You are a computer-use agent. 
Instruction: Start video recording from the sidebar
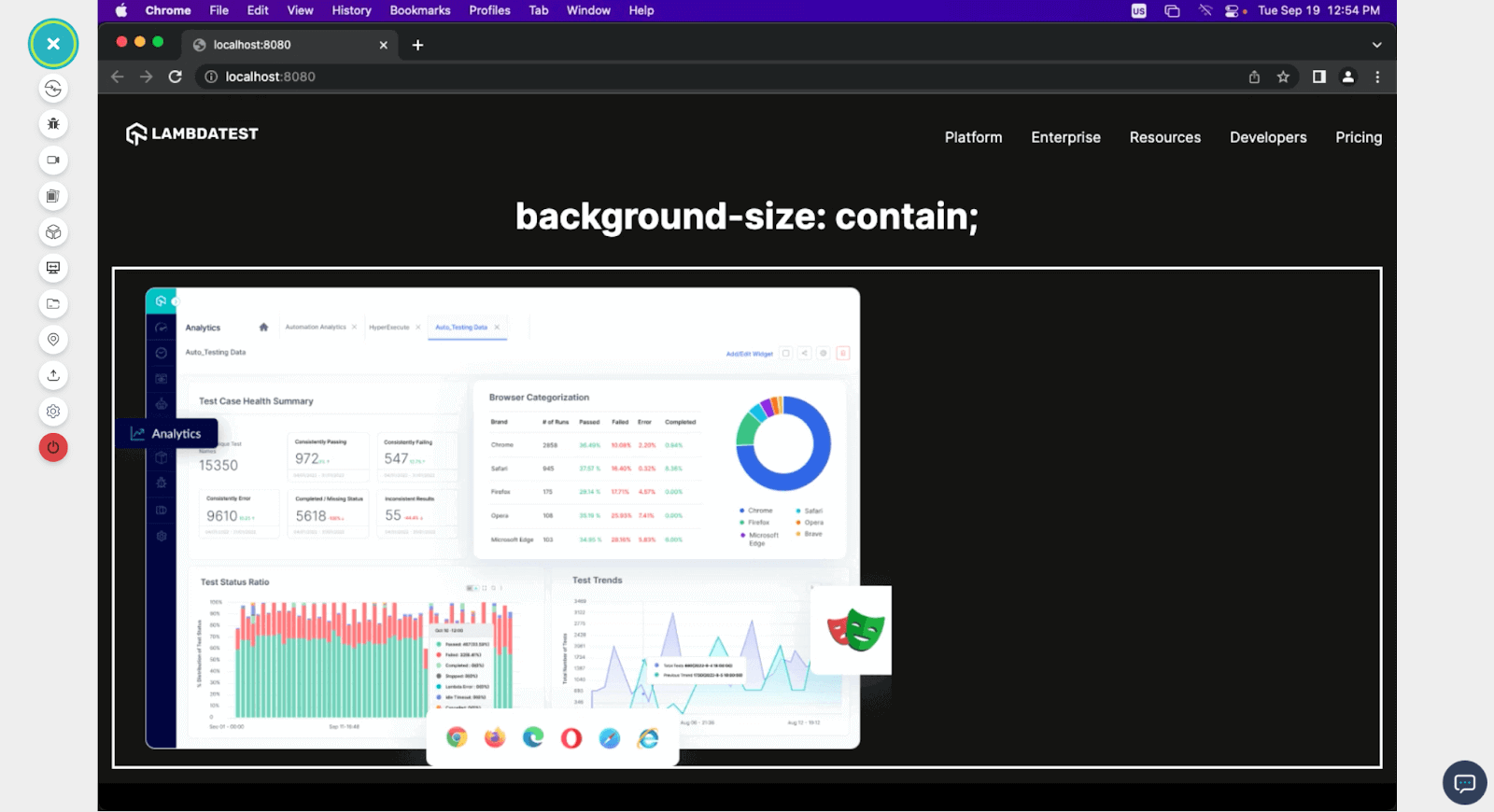click(x=53, y=161)
